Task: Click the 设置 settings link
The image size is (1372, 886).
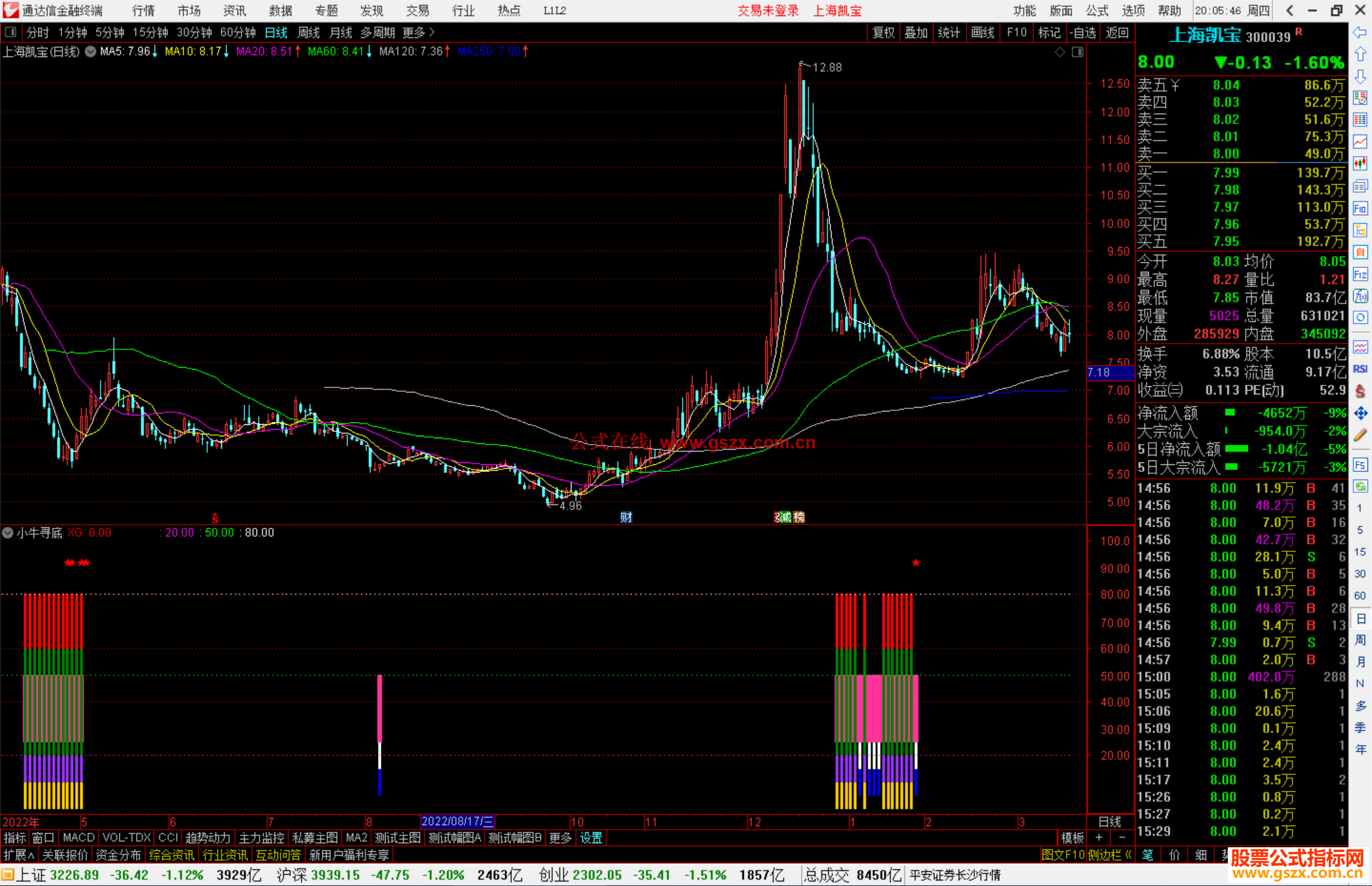Action: [x=591, y=838]
